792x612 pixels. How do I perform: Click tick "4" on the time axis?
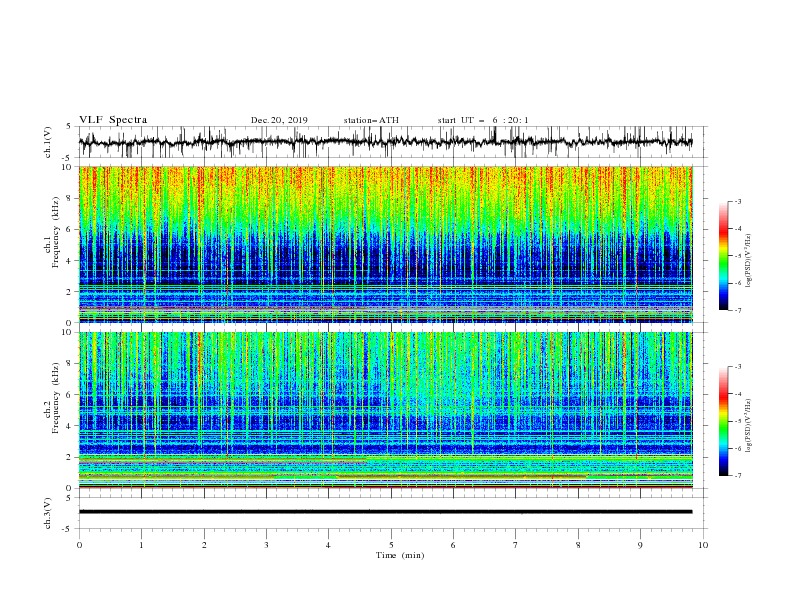328,545
